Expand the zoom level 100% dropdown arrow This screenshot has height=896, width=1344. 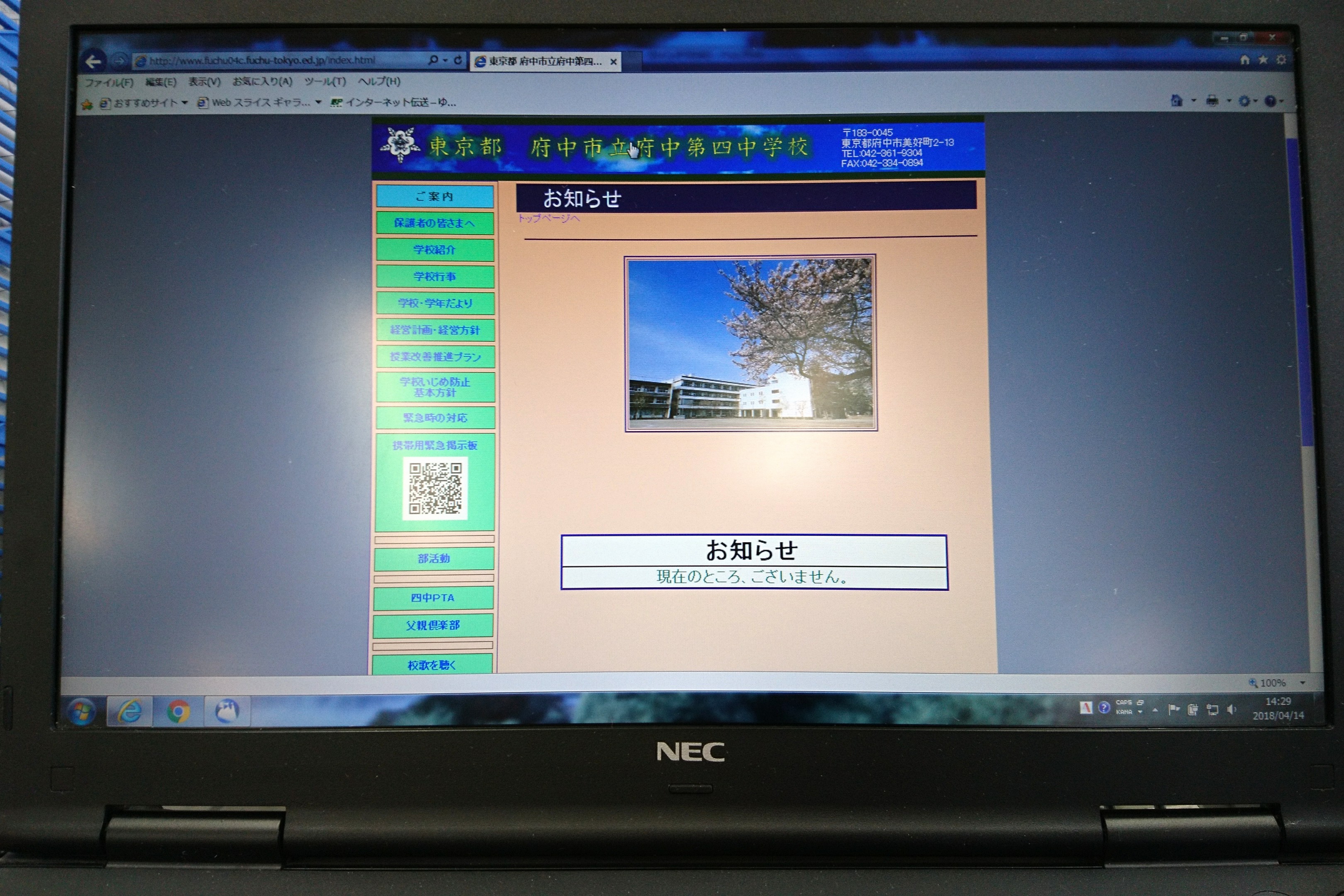point(1302,683)
